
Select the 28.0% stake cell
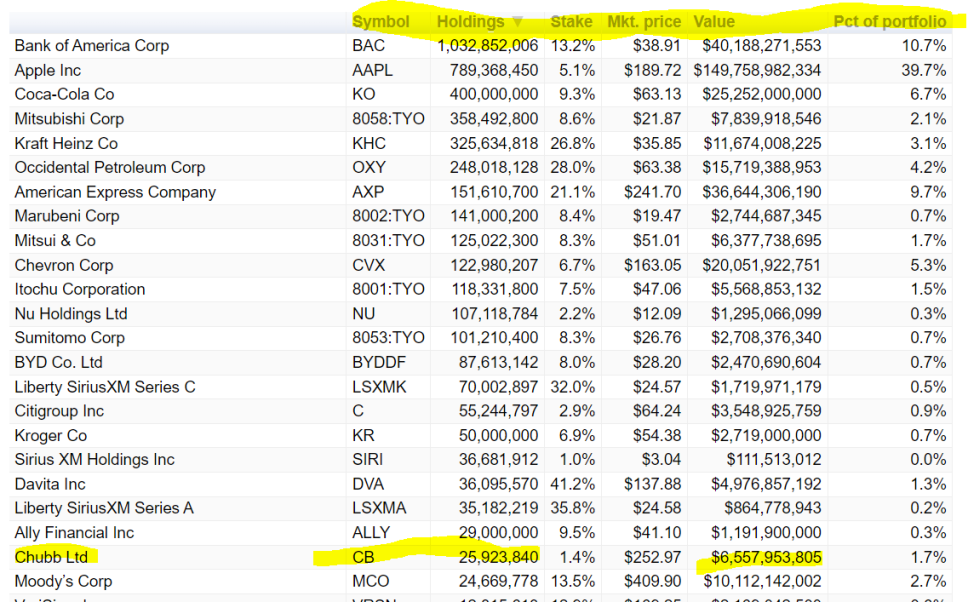pos(573,167)
